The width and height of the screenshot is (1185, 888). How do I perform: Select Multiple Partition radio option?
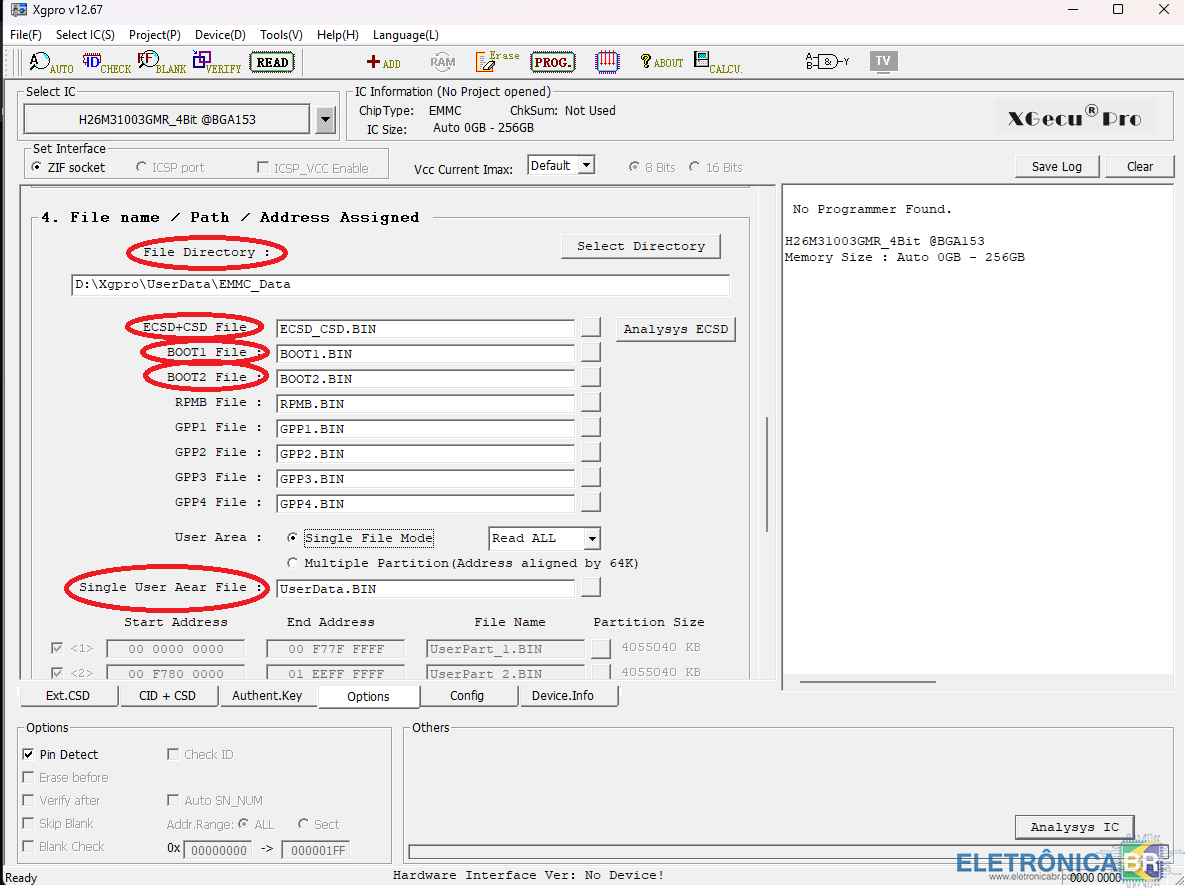point(293,563)
